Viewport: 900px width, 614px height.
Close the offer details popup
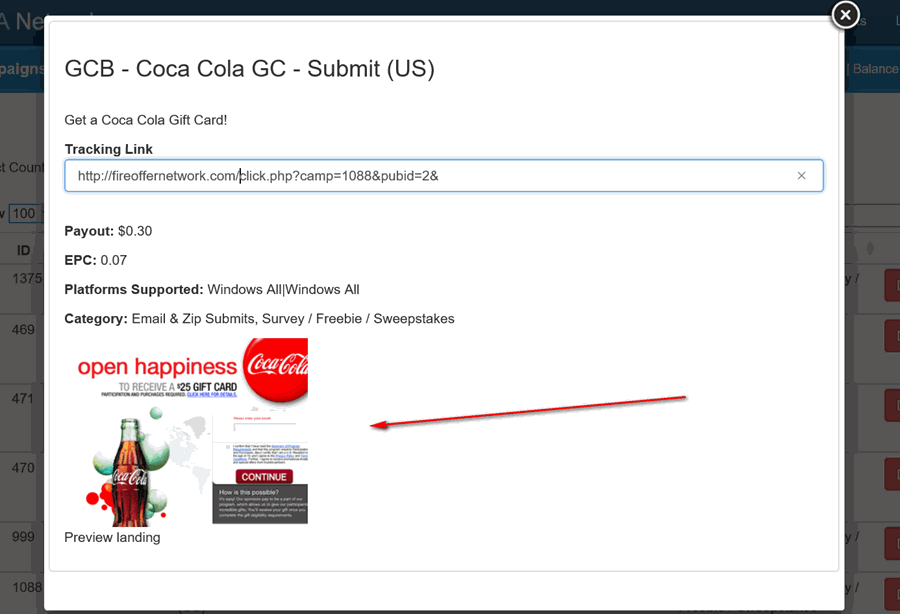coord(845,15)
